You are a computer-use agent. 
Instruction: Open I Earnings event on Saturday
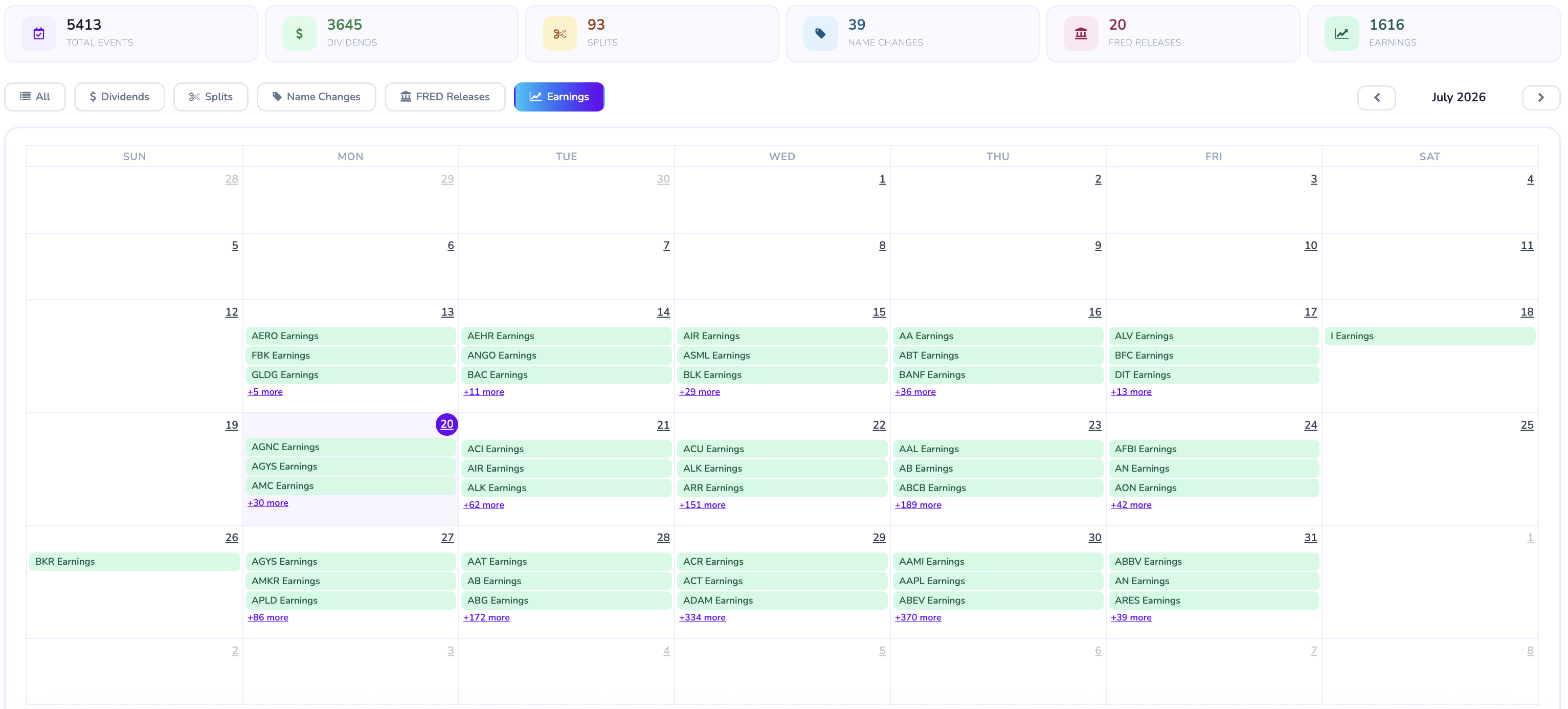click(x=1430, y=336)
